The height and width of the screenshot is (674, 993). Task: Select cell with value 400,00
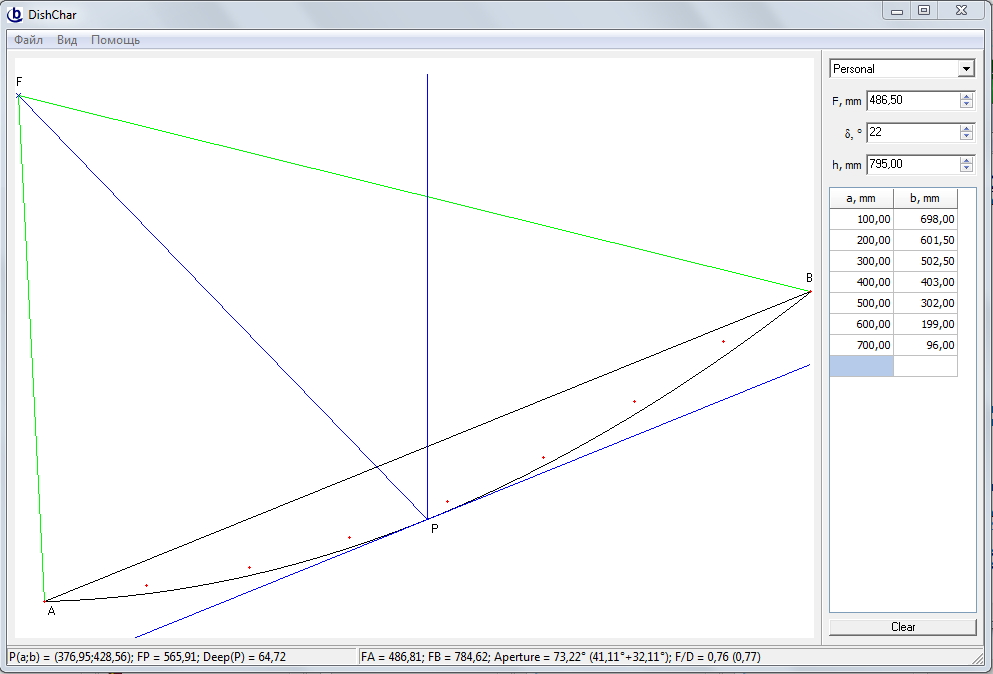[861, 282]
